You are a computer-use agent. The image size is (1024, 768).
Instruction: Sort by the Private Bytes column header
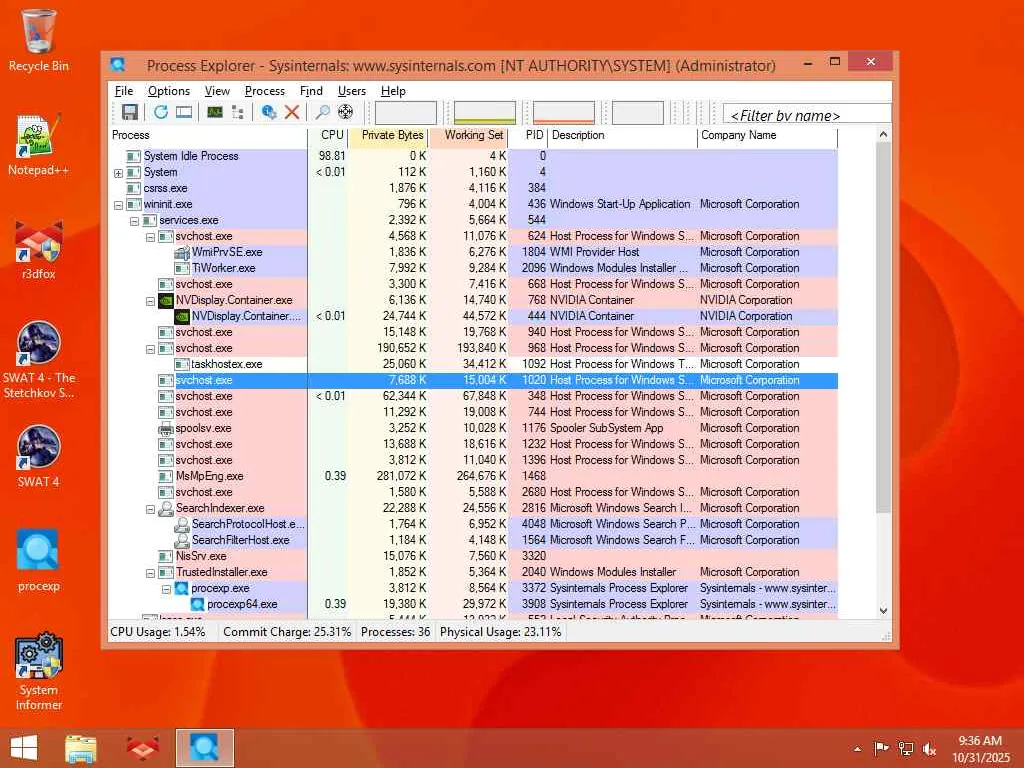tap(388, 135)
